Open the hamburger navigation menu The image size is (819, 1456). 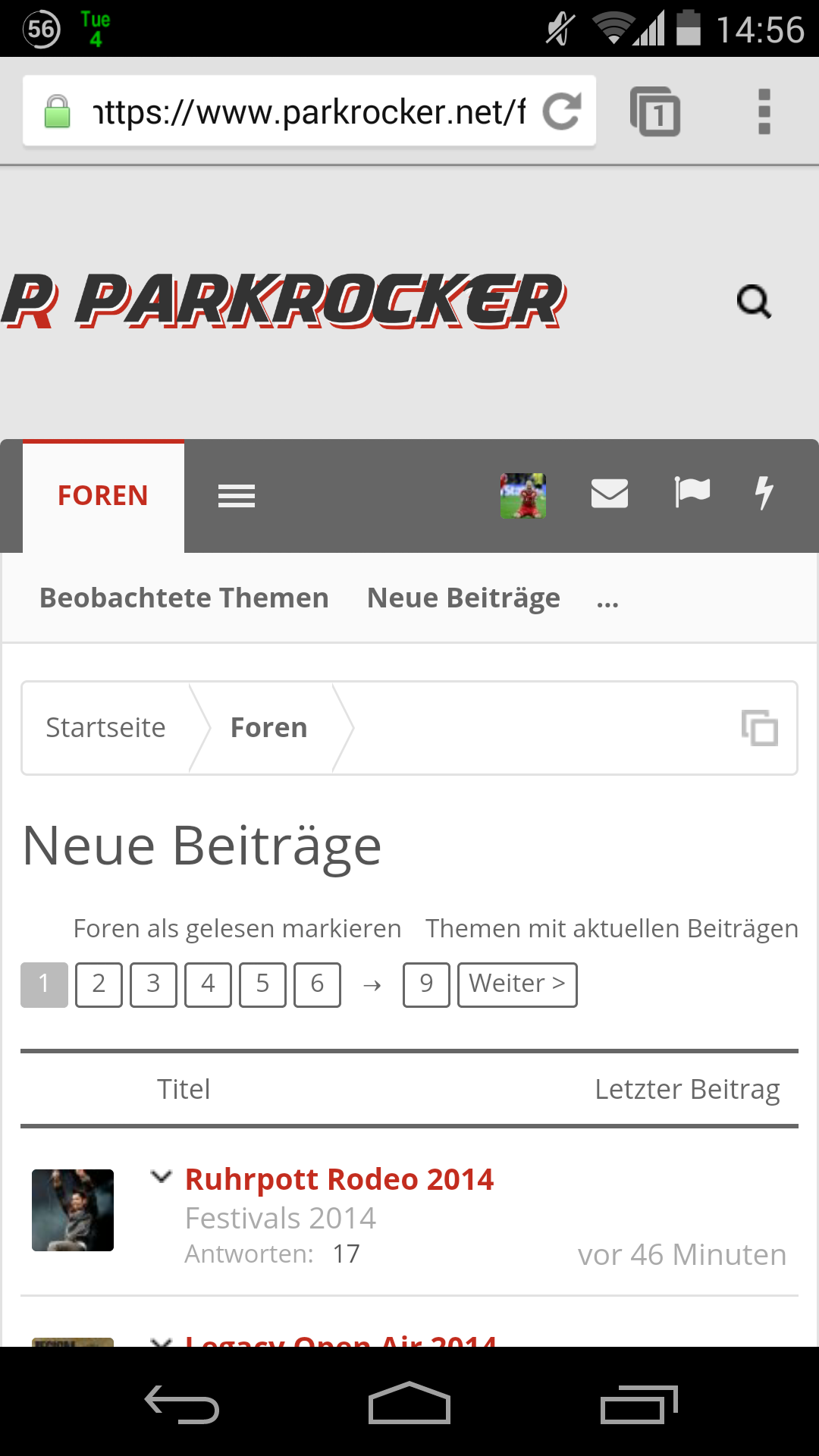pyautogui.click(x=237, y=496)
